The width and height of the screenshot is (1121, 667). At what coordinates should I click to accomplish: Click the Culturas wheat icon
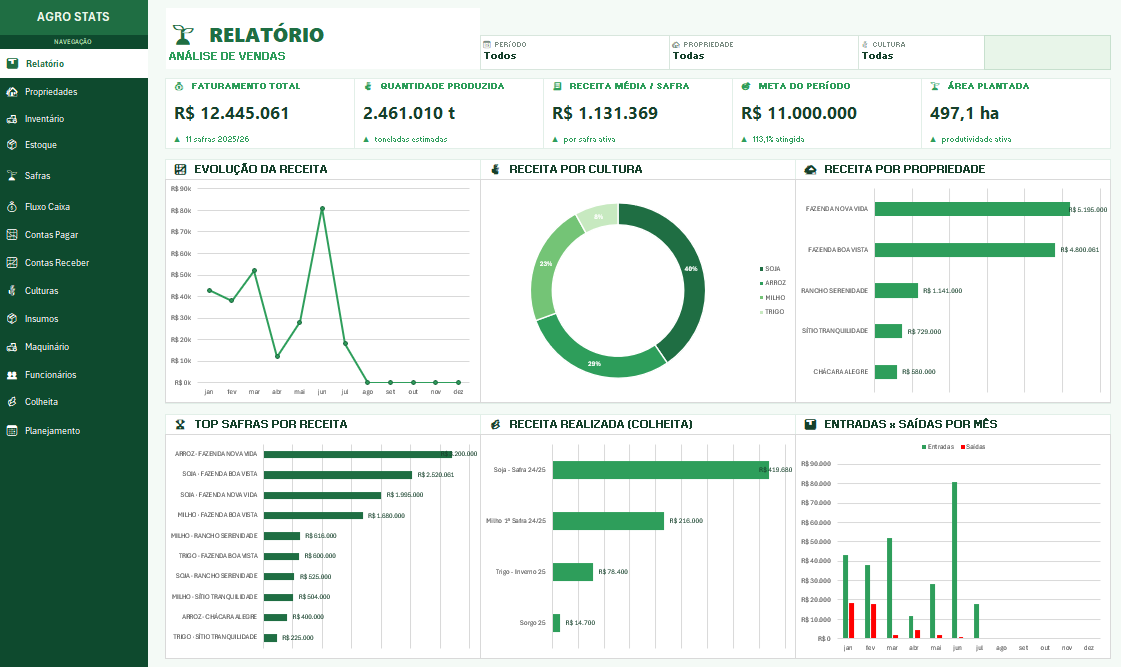coord(12,291)
